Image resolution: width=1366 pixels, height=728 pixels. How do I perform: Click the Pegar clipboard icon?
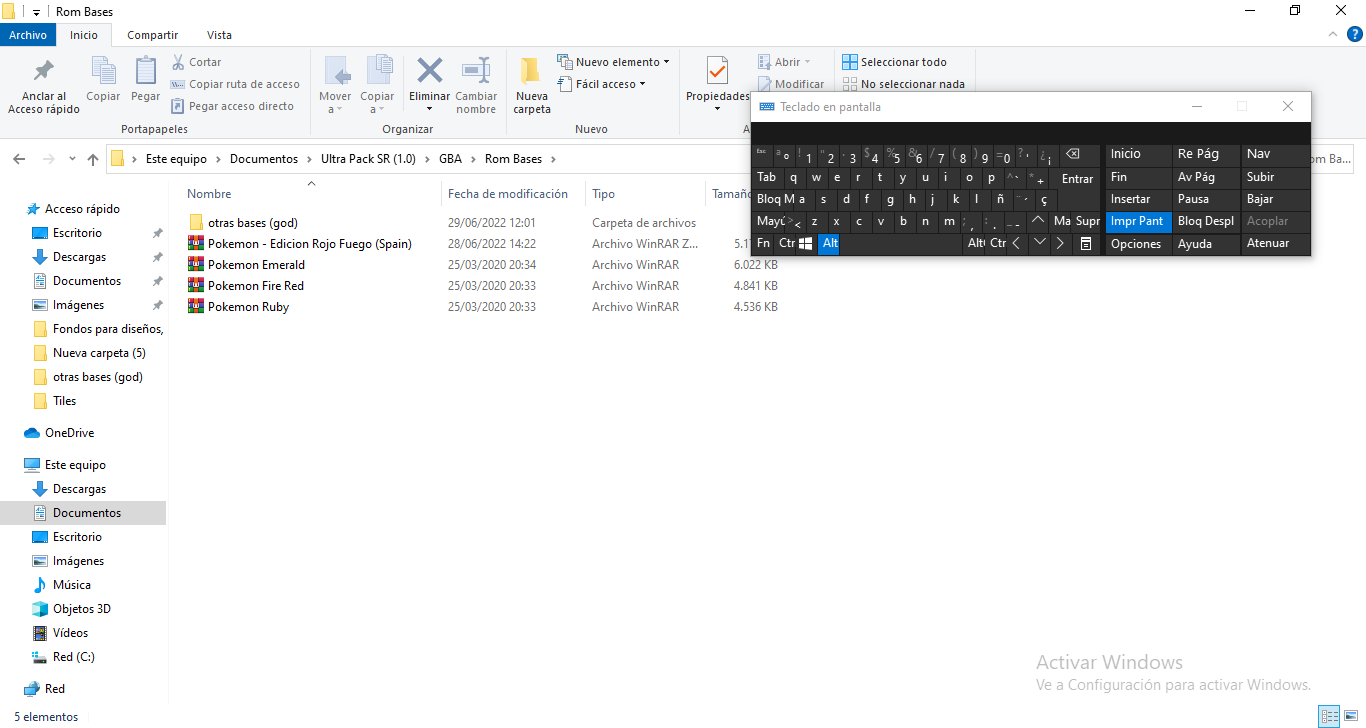coord(145,72)
